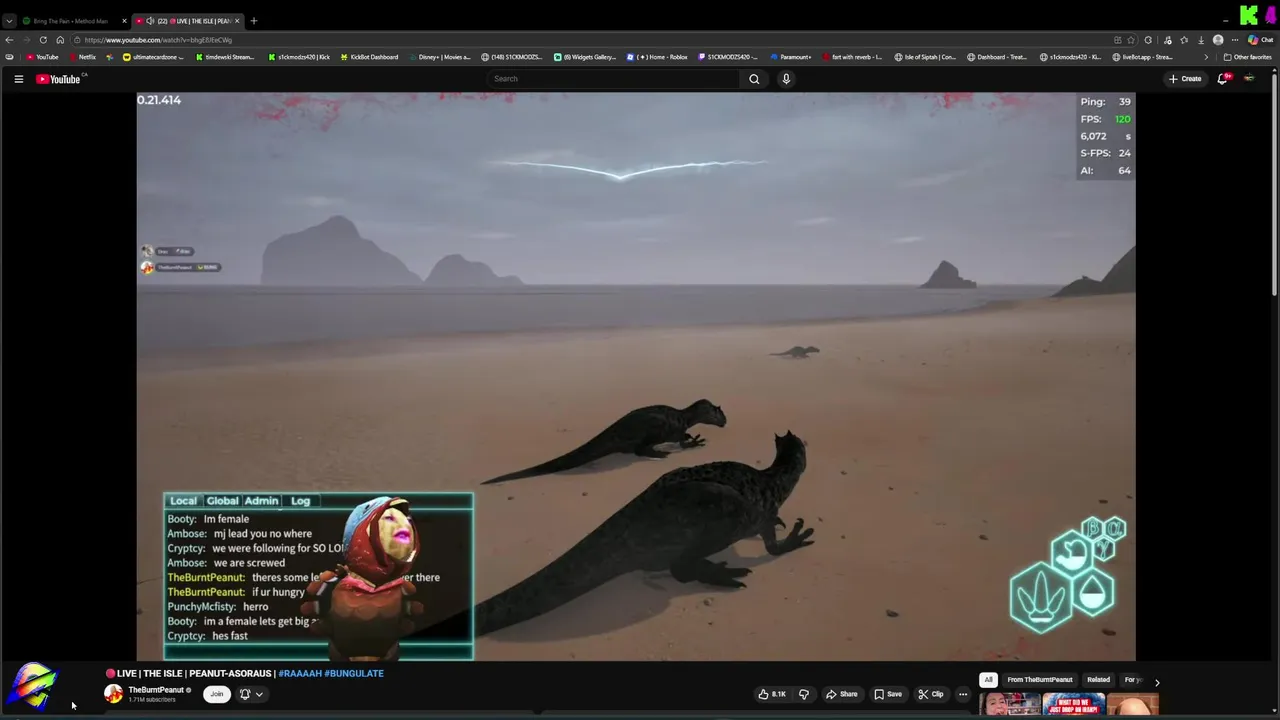Create a clip of the video

coord(931,694)
